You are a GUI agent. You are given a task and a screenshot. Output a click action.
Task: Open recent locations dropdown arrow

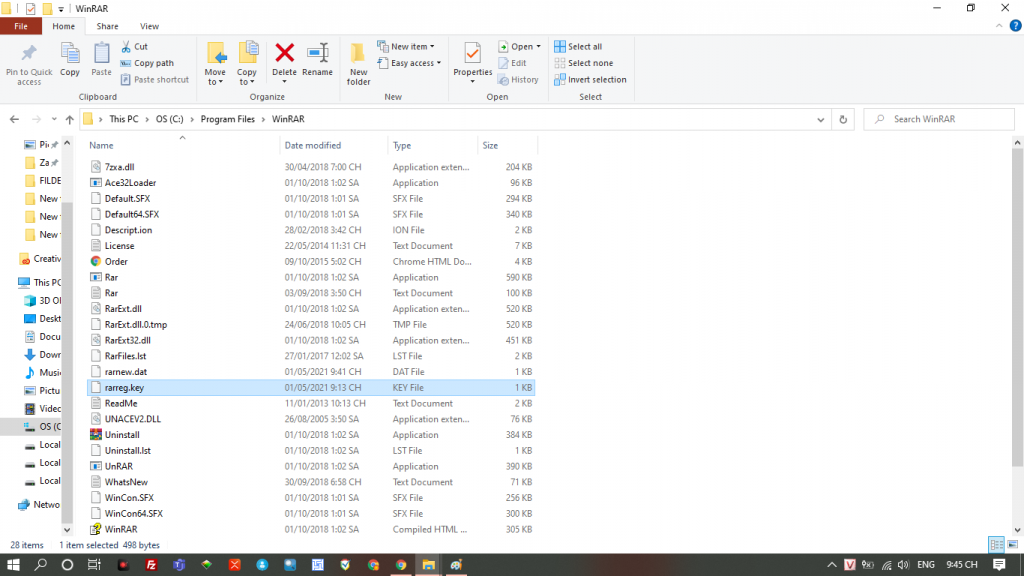(x=54, y=119)
